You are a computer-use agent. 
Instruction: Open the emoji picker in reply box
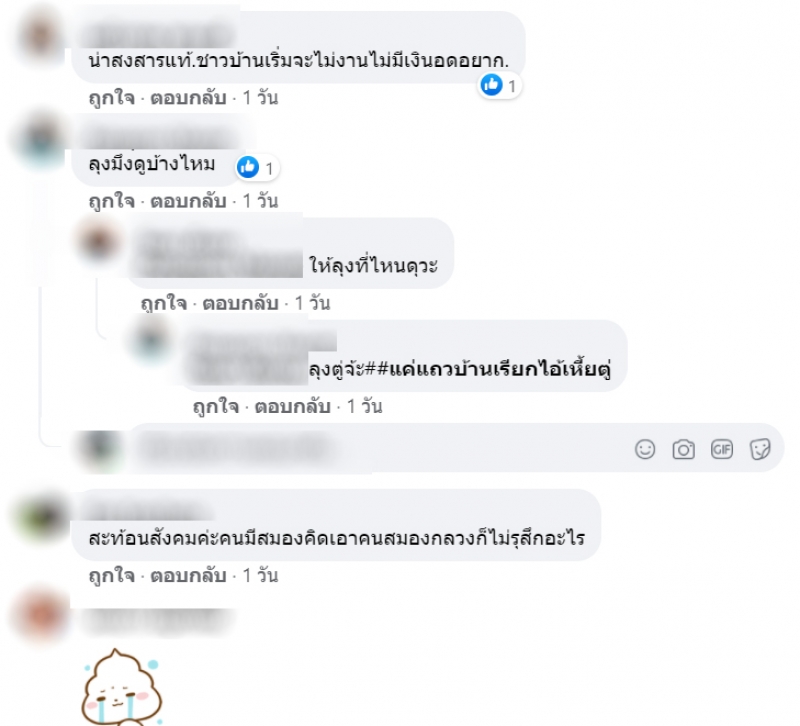point(645,449)
